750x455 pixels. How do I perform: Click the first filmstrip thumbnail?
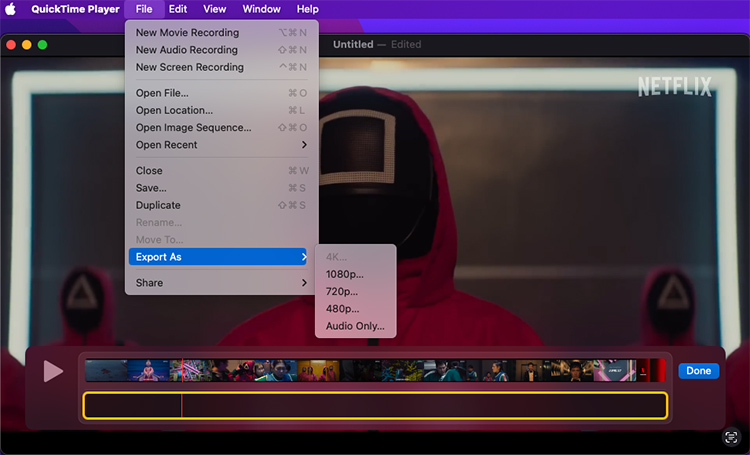click(x=106, y=371)
